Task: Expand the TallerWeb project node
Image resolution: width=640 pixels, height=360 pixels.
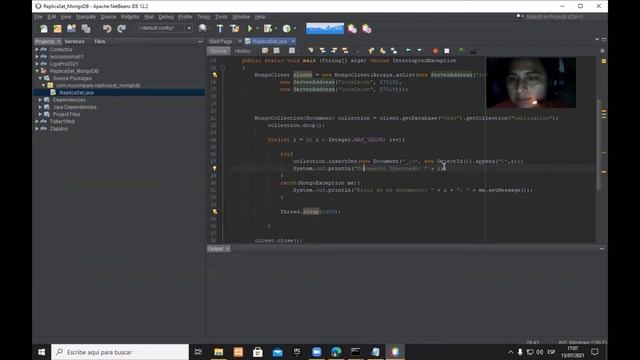Action: [x=37, y=121]
